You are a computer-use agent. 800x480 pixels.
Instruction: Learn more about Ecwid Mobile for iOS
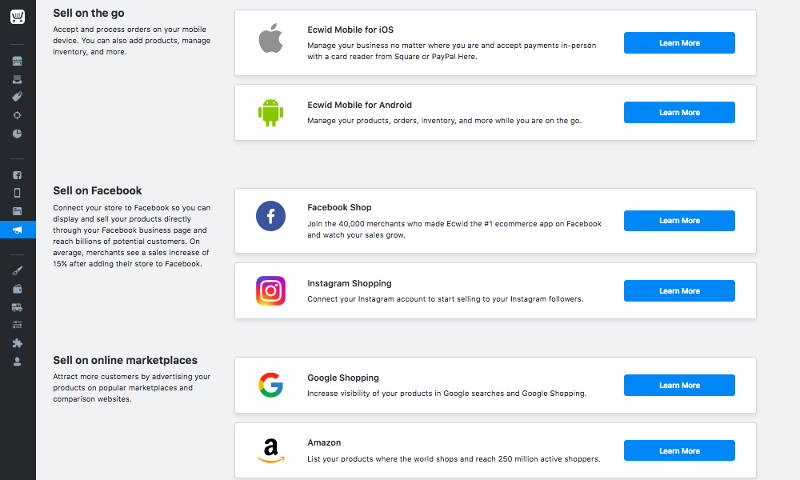point(679,43)
